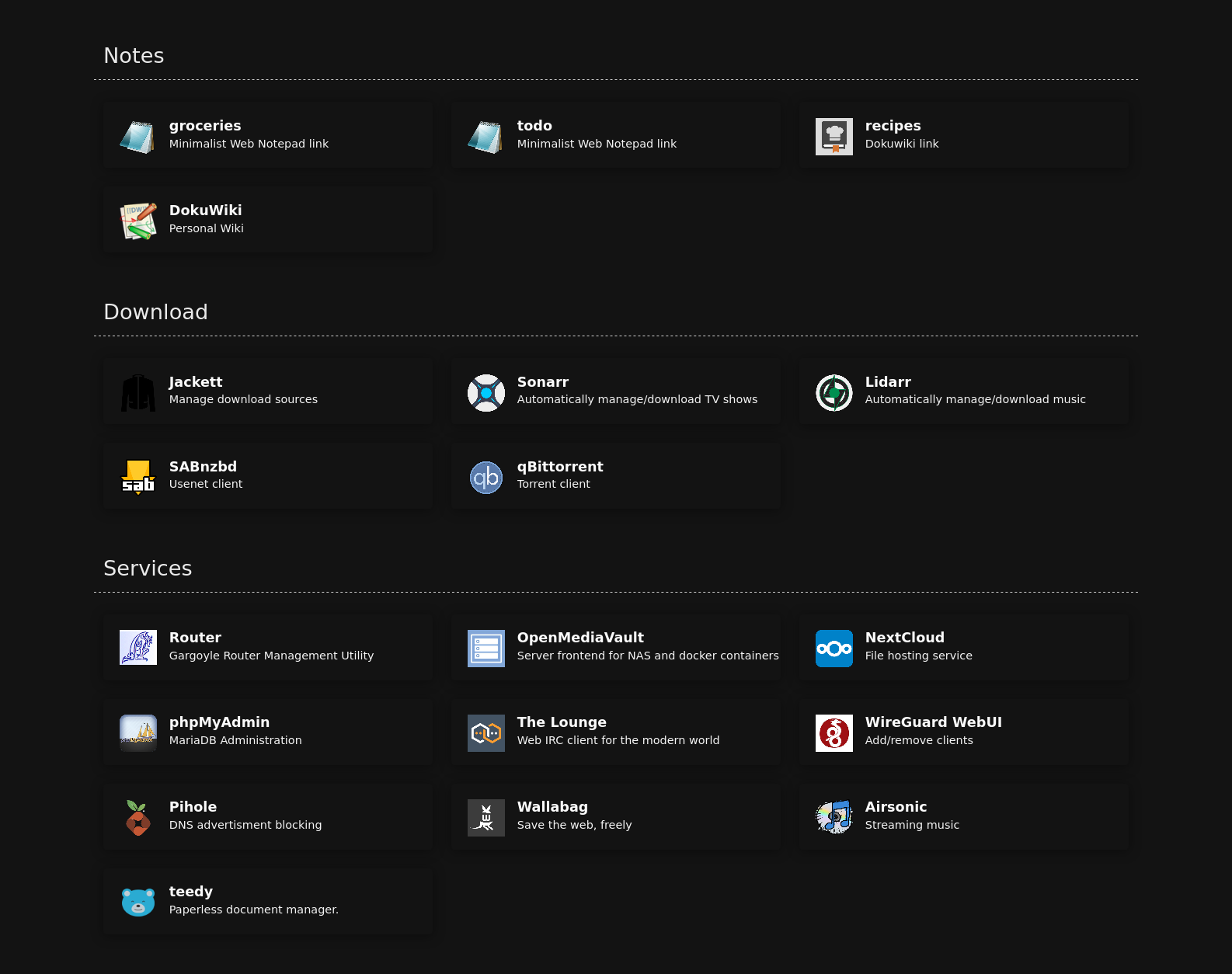
Task: Click 'Automatically manage/download TV shows' text
Action: pyautogui.click(x=637, y=399)
